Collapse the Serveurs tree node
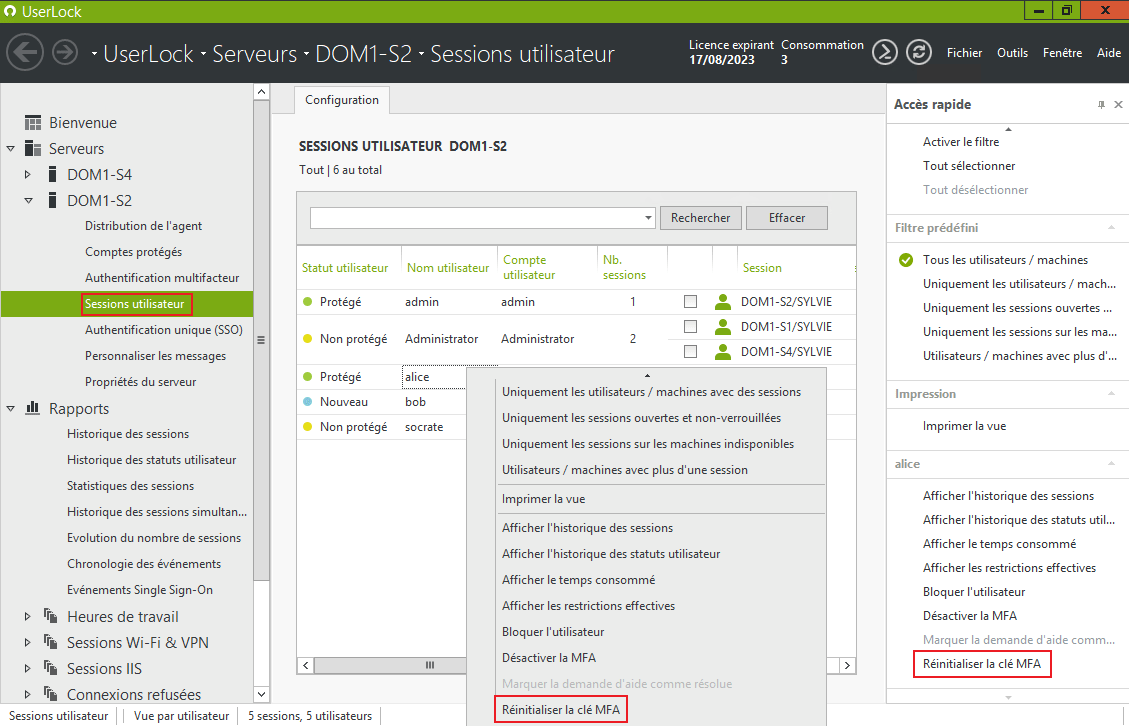This screenshot has width=1129, height=726. pos(10,149)
